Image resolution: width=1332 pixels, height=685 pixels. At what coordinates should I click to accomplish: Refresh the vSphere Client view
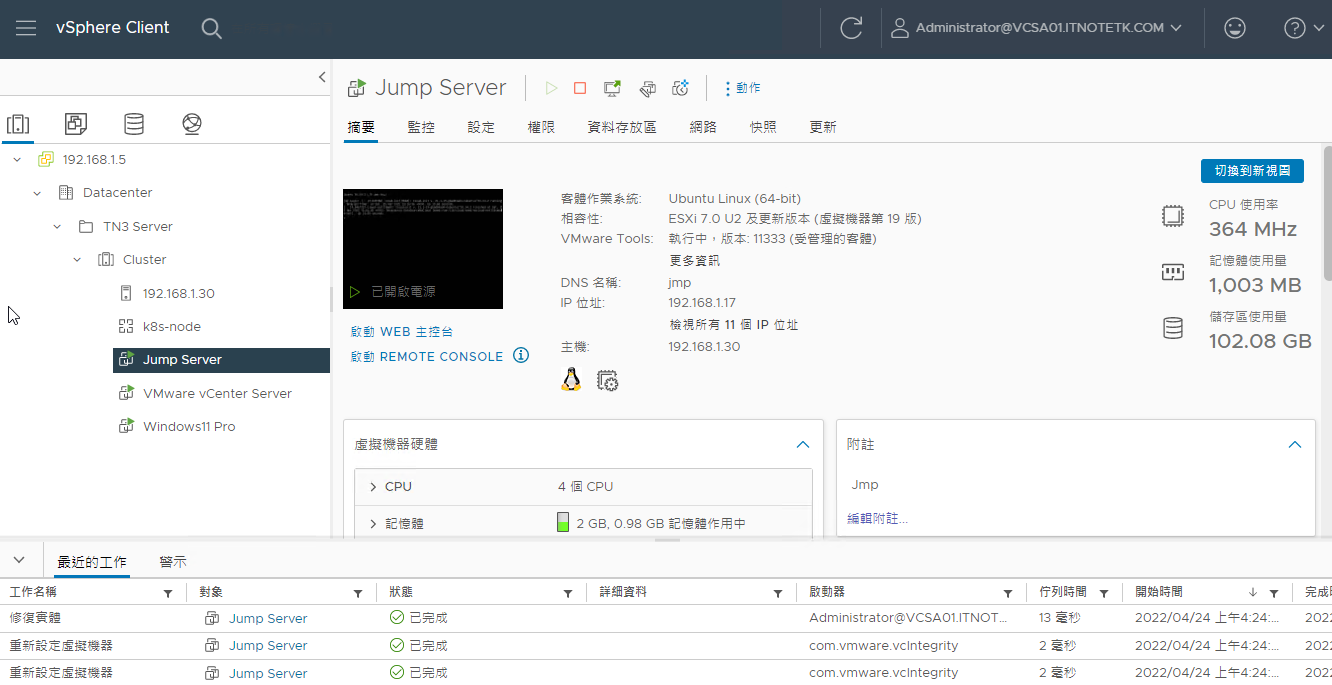851,28
